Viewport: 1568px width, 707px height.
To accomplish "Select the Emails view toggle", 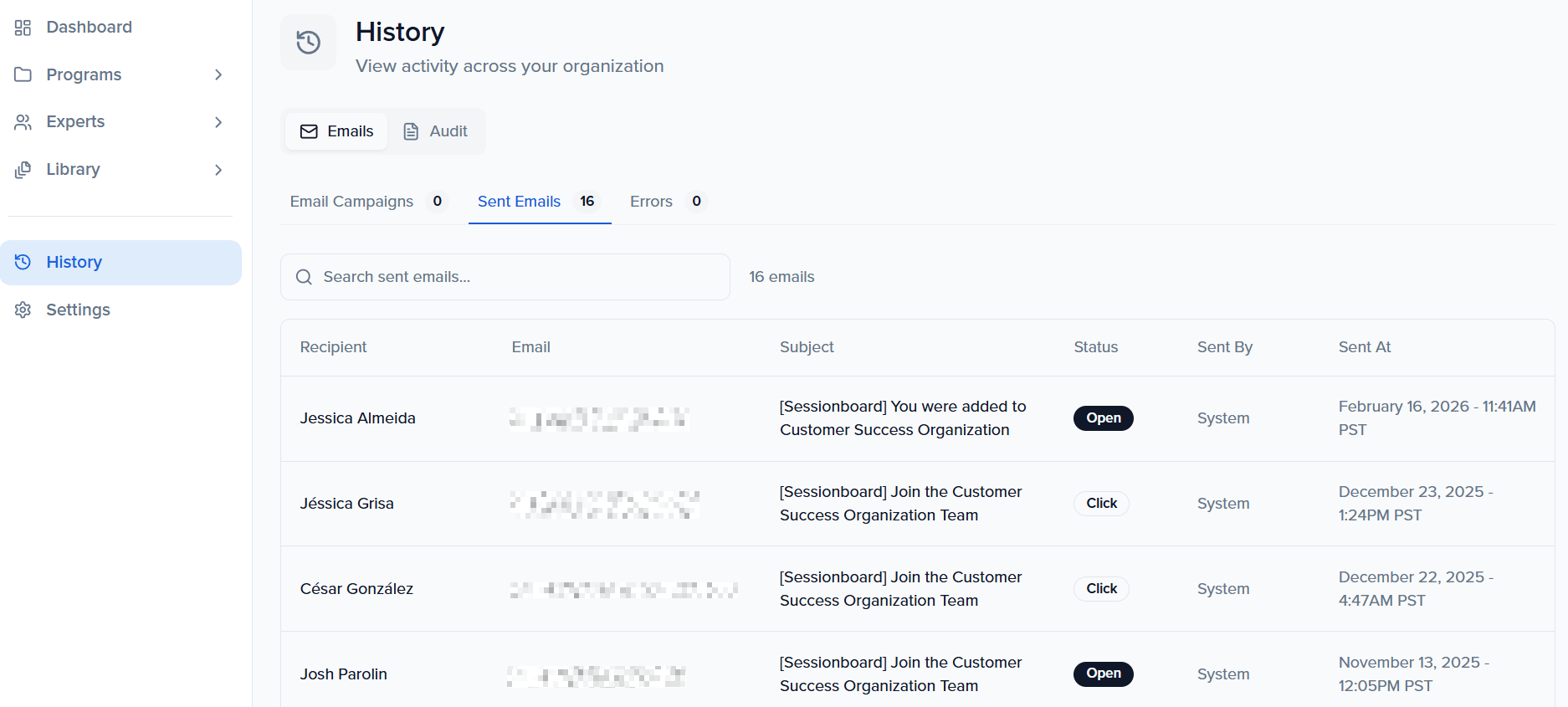I will point(336,131).
